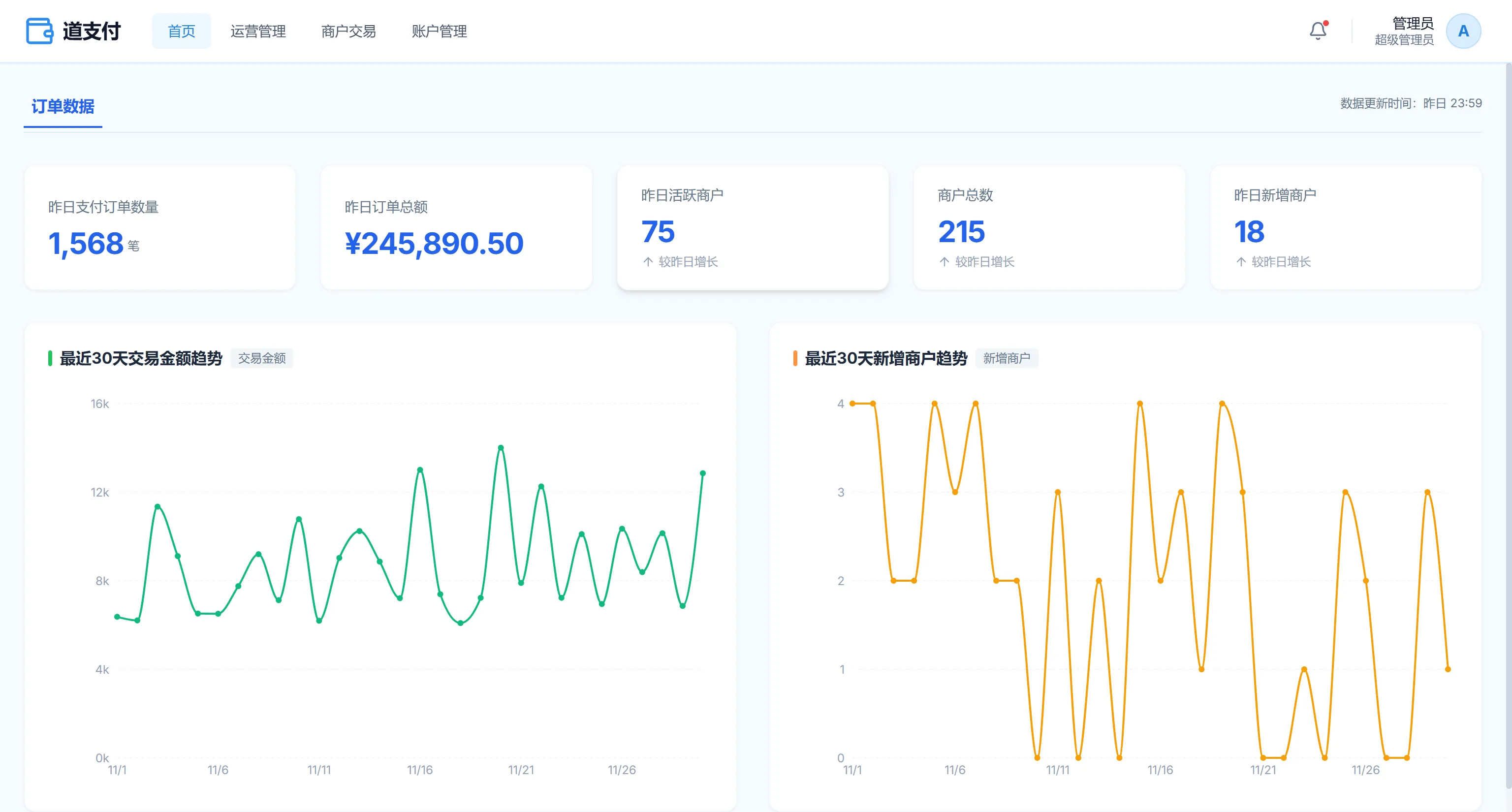Click the 昨日支付订单数量 card

click(x=160, y=228)
